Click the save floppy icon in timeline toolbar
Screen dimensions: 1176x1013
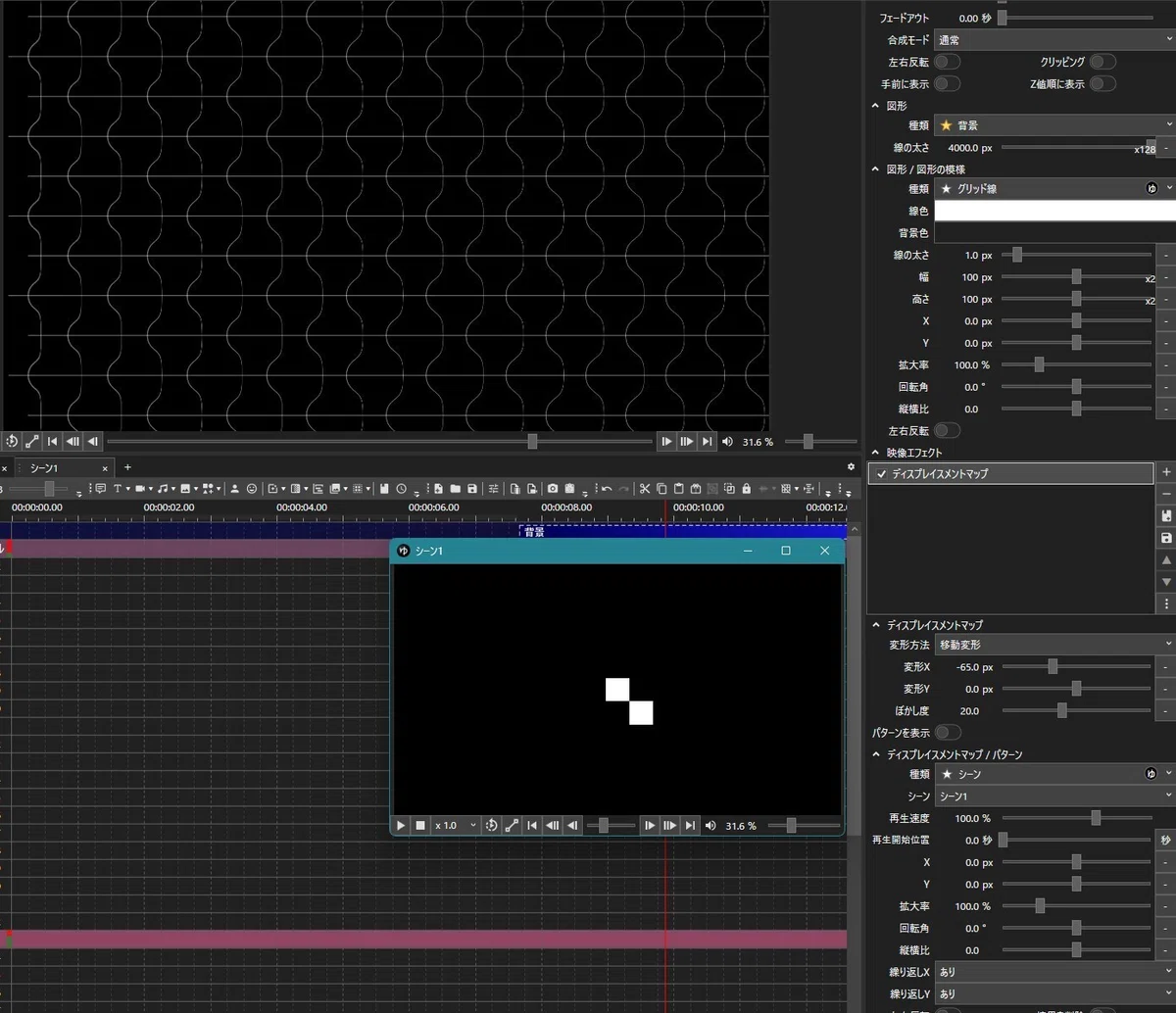tap(472, 488)
